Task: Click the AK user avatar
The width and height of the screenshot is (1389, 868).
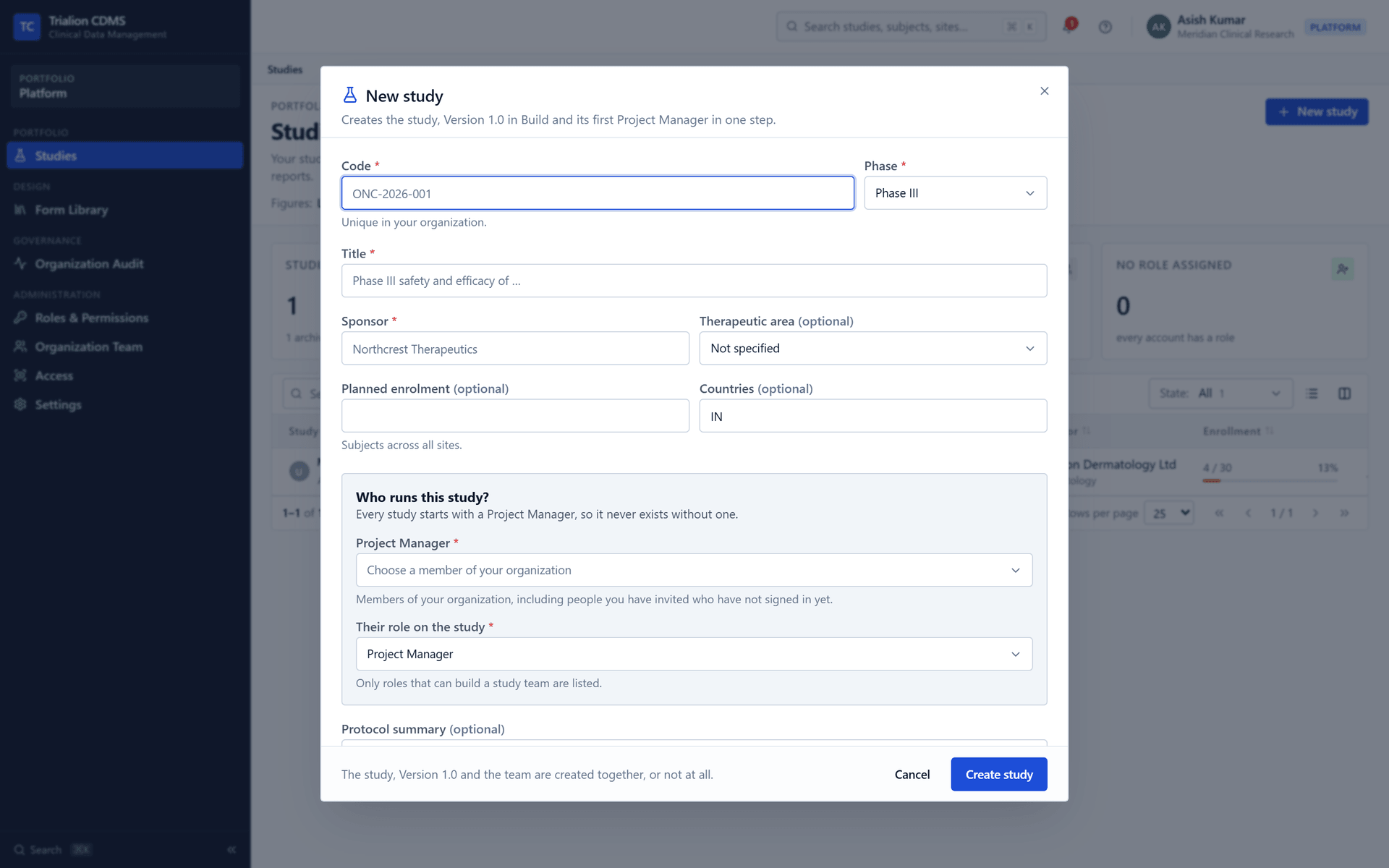Action: (x=1158, y=27)
